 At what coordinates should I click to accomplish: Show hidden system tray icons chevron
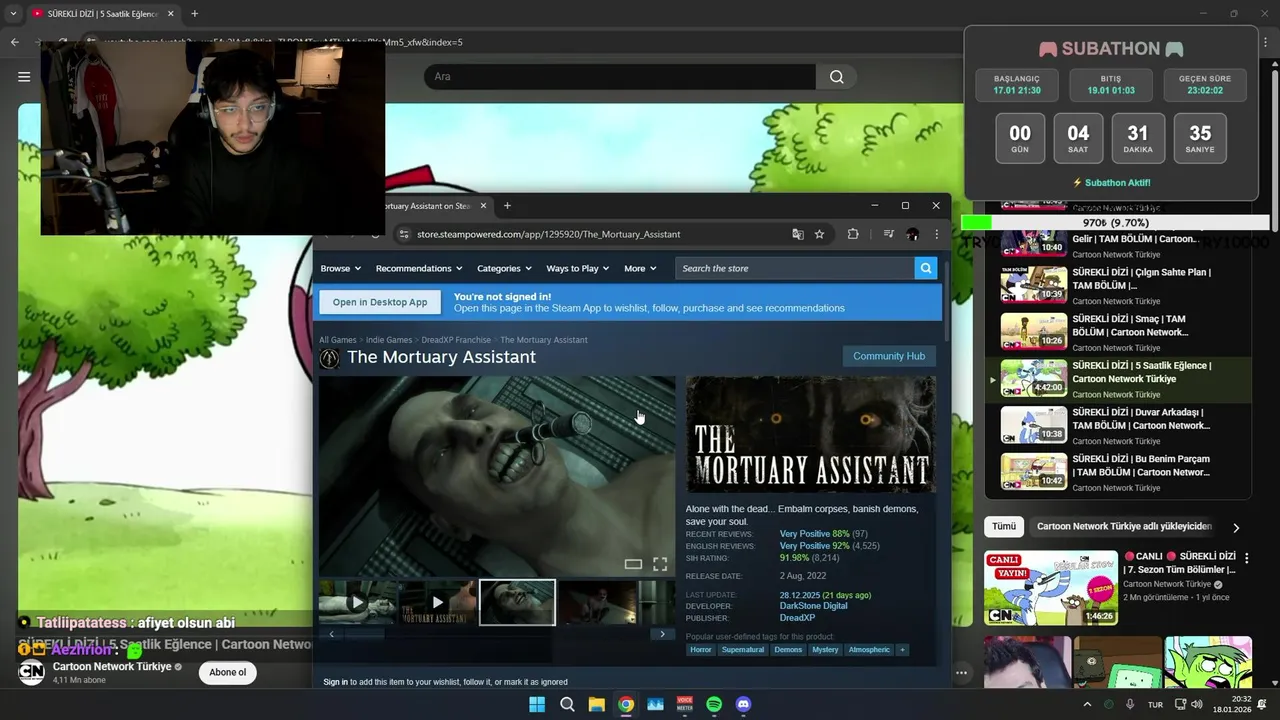click(x=1088, y=704)
